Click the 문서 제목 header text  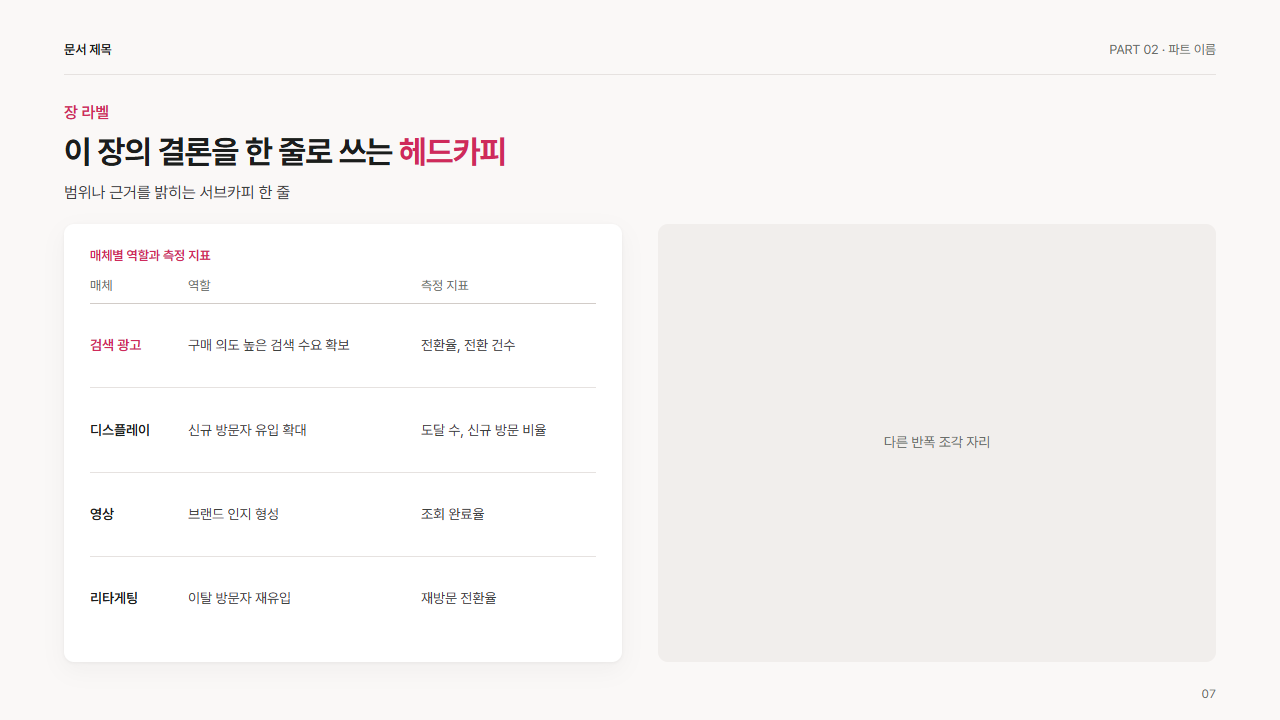pos(87,49)
